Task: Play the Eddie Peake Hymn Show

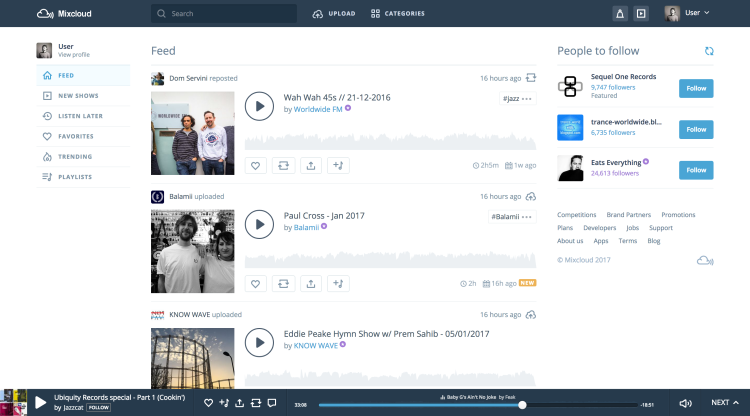Action: click(x=259, y=342)
